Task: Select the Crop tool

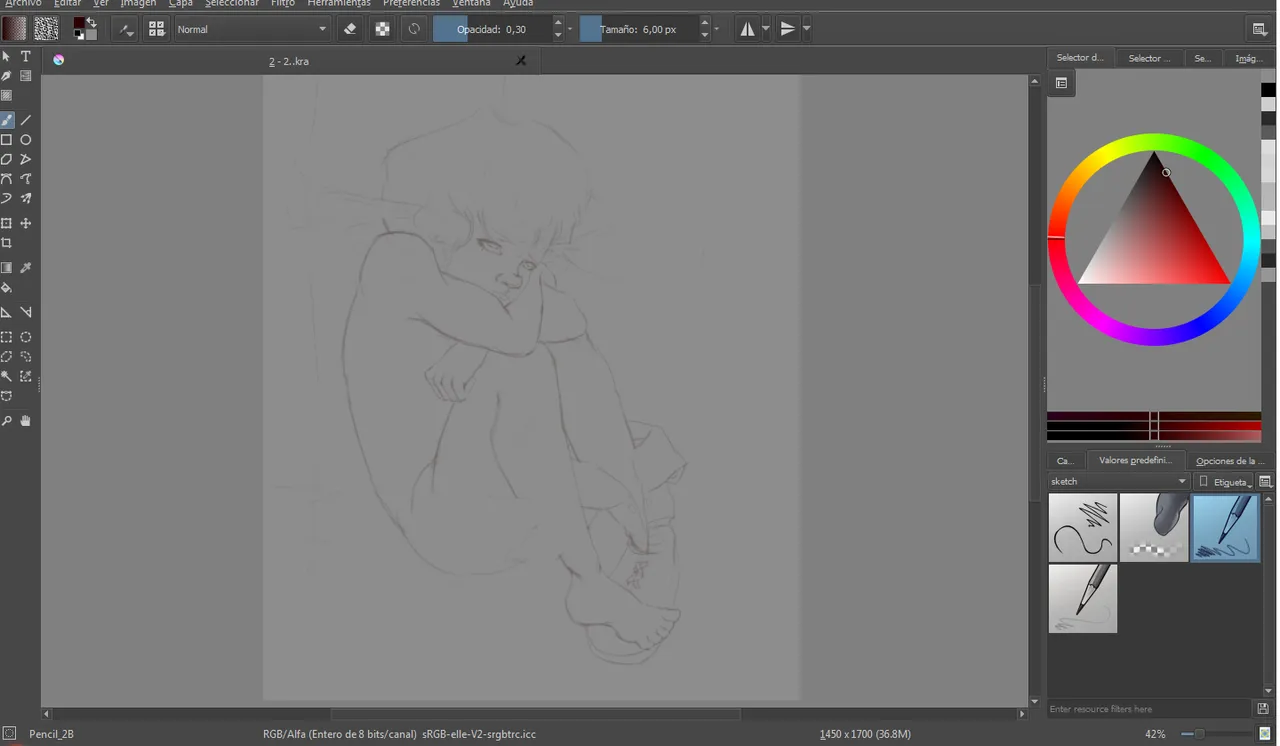Action: coord(7,243)
